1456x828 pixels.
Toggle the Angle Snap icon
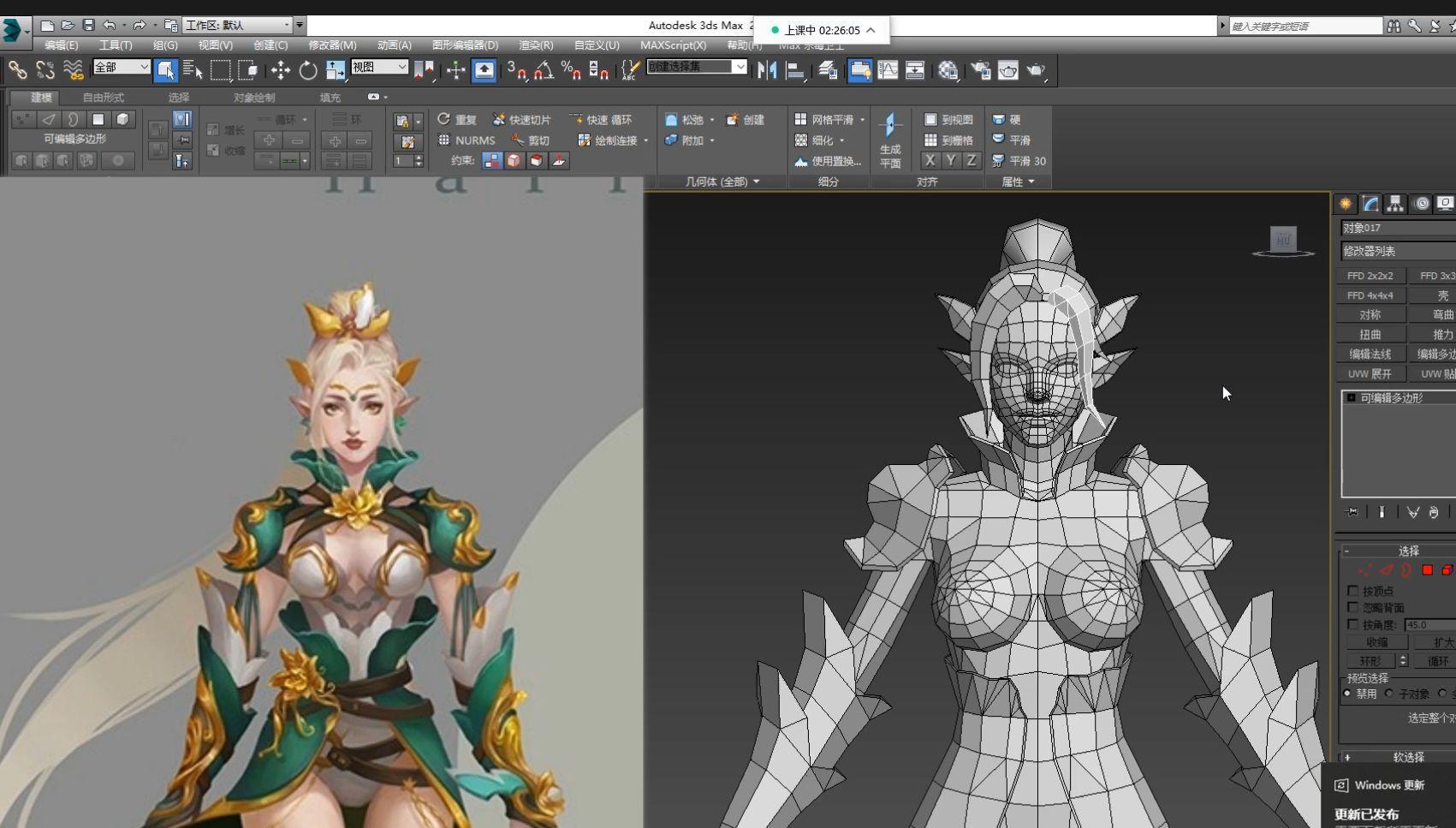(x=544, y=70)
